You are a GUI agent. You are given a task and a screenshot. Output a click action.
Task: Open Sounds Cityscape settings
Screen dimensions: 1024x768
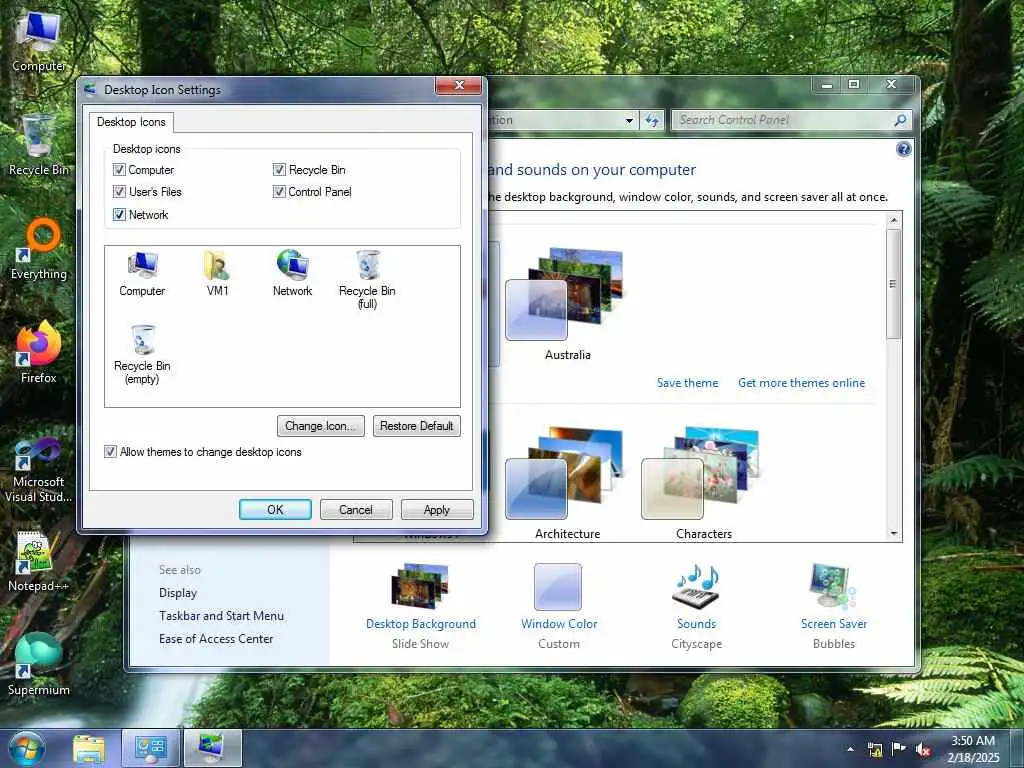pyautogui.click(x=696, y=605)
